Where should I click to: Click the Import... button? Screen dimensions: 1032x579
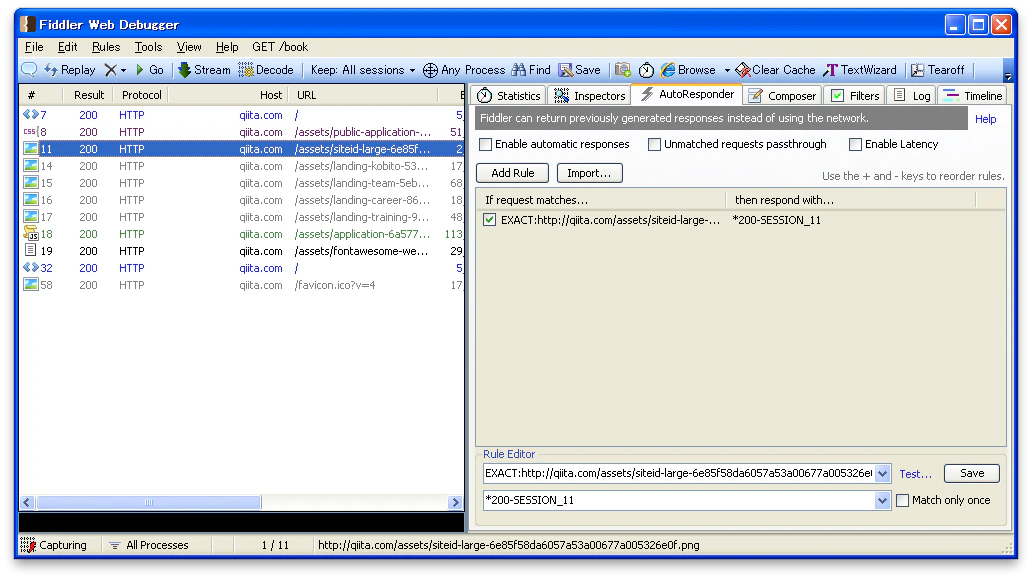click(x=589, y=173)
